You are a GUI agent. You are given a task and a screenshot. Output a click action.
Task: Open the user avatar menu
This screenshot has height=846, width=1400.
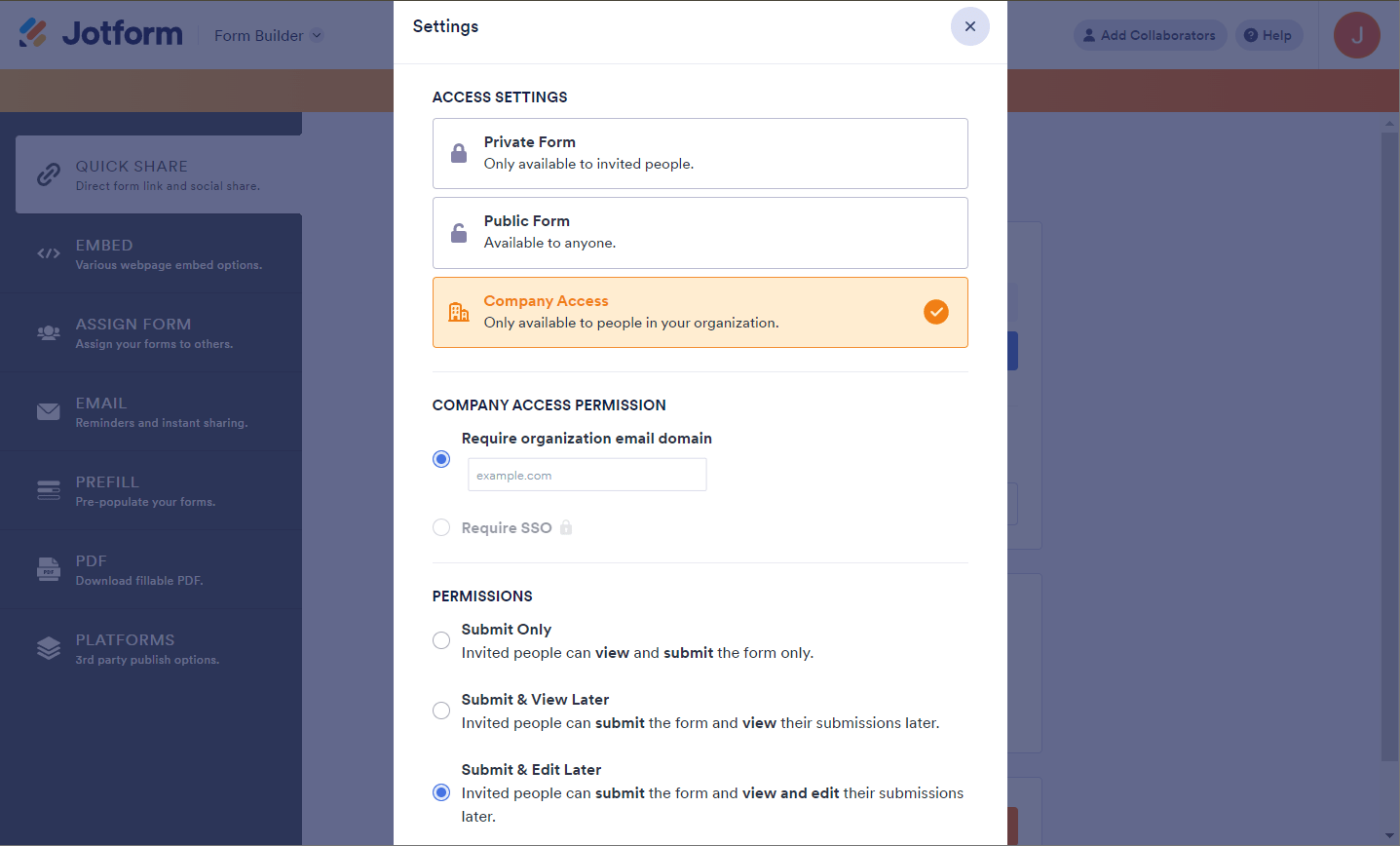[1356, 35]
